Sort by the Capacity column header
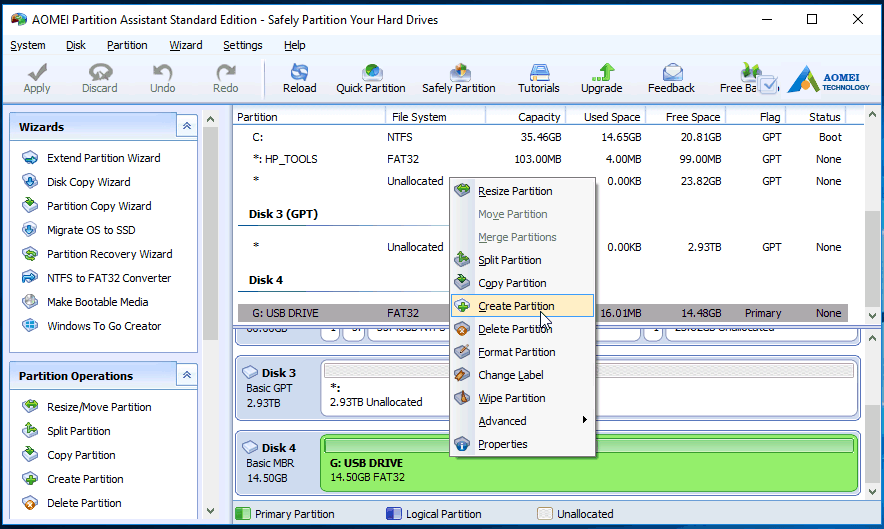 point(525,117)
